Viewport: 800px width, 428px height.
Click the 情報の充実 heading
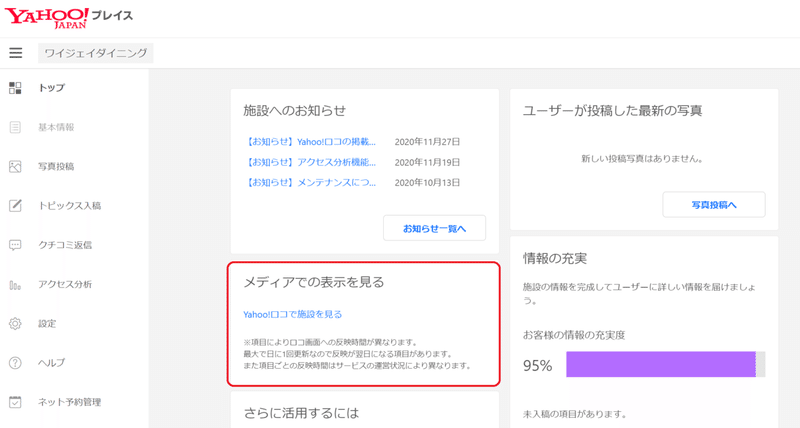click(x=555, y=258)
